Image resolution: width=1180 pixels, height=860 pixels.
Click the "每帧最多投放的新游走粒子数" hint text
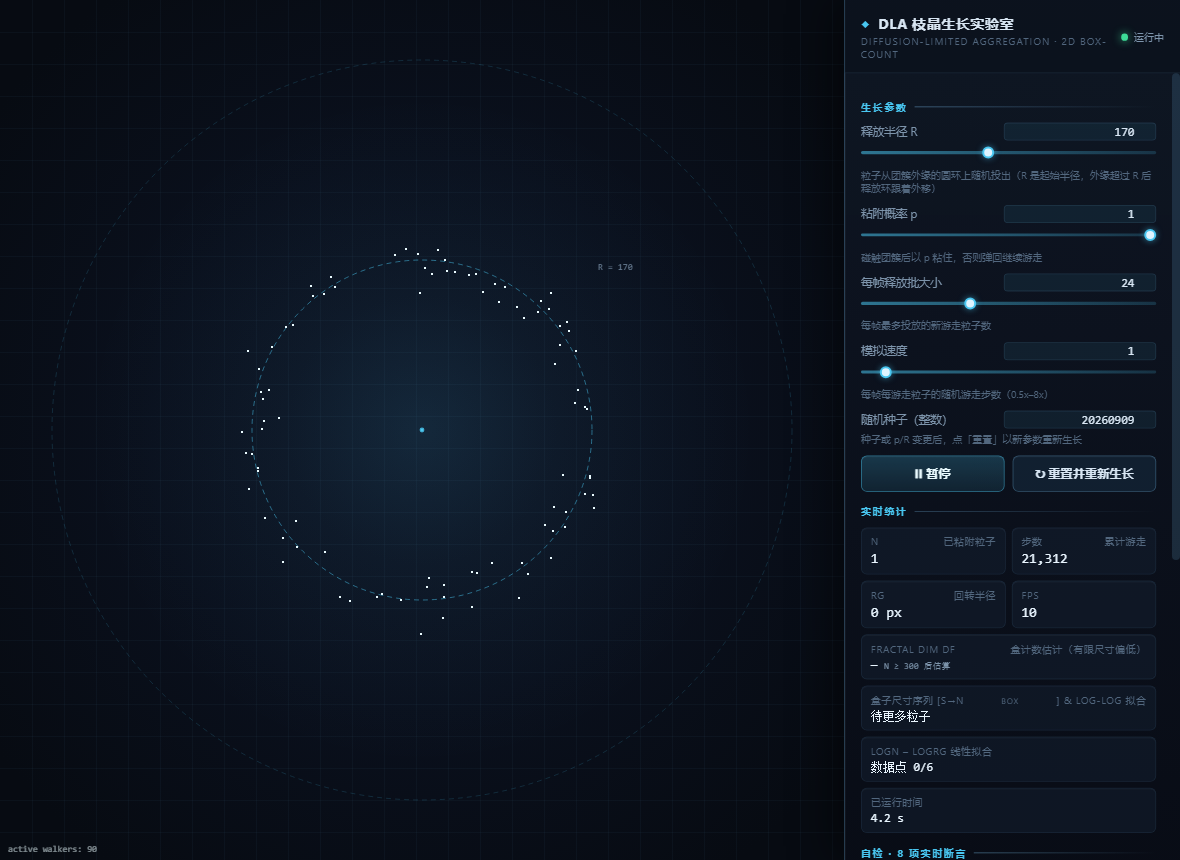click(x=926, y=326)
